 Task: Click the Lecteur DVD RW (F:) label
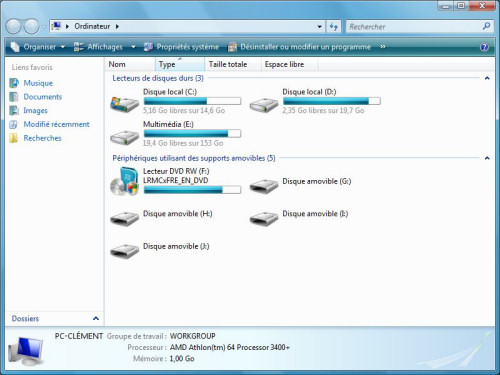[x=176, y=171]
